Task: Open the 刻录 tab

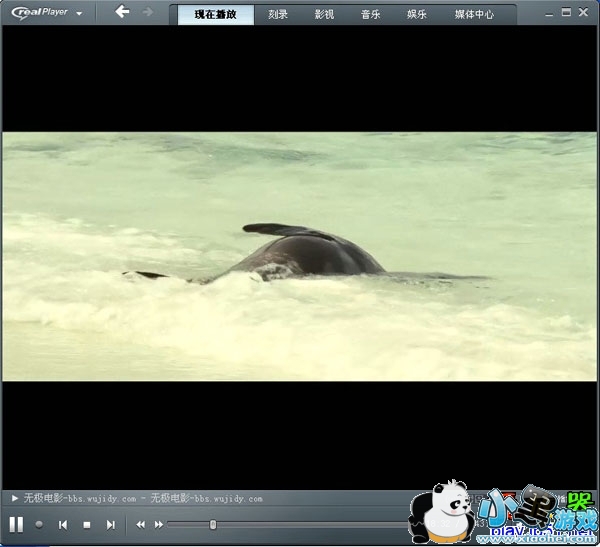Action: [x=278, y=15]
